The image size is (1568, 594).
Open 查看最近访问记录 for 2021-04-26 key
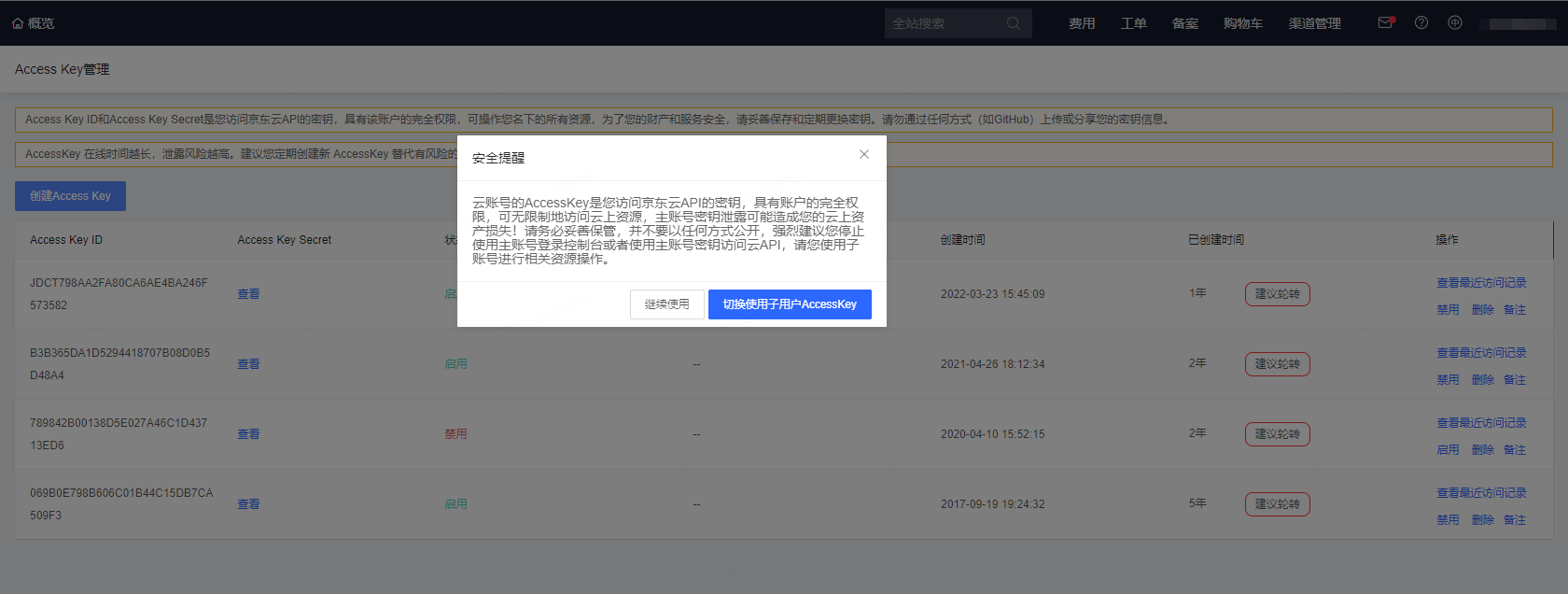pyautogui.click(x=1481, y=353)
